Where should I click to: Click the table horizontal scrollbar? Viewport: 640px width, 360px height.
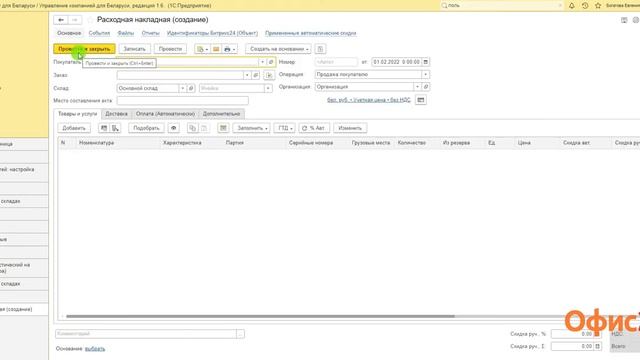(x=260, y=316)
